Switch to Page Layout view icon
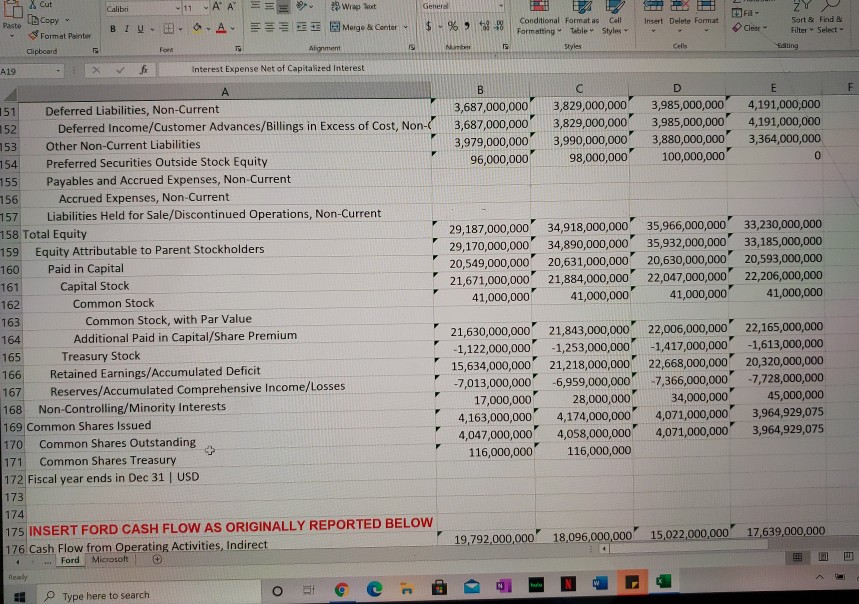Image resolution: width=859 pixels, height=604 pixels. click(x=823, y=557)
